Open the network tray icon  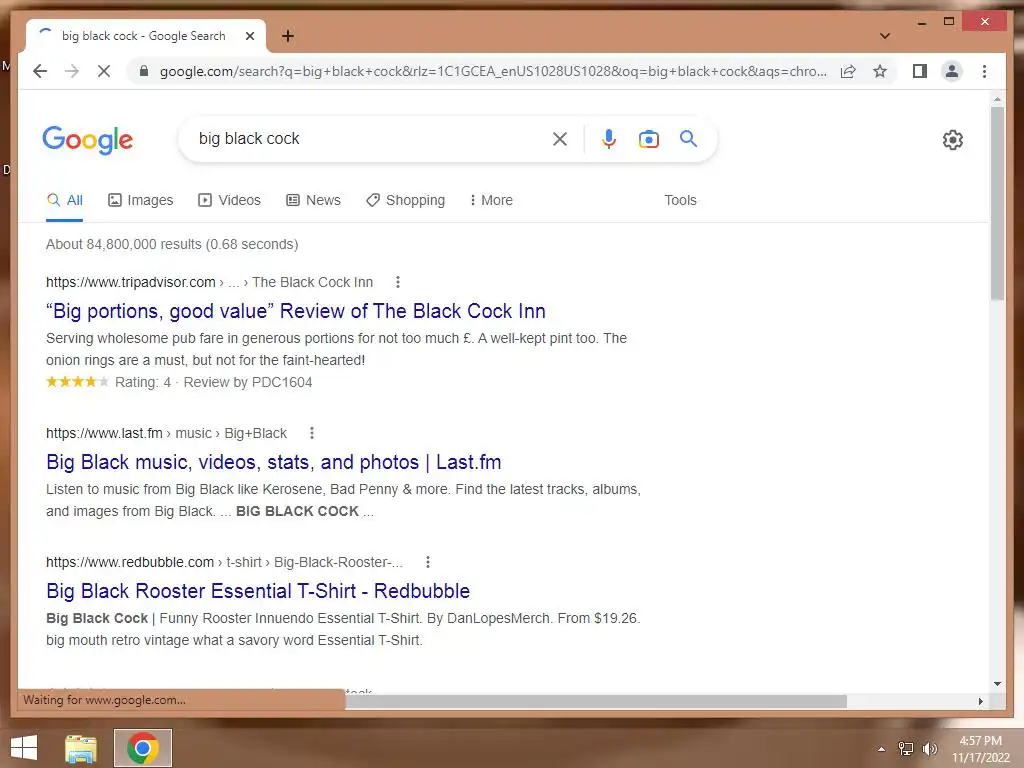[906, 748]
